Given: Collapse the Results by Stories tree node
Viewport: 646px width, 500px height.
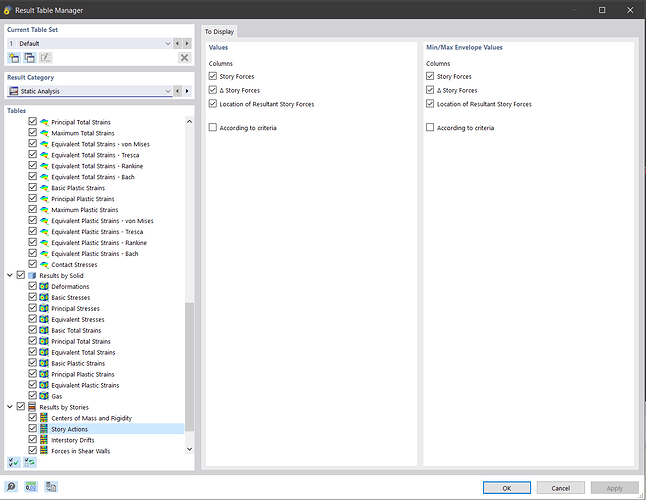Looking at the screenshot, I should (x=10, y=407).
